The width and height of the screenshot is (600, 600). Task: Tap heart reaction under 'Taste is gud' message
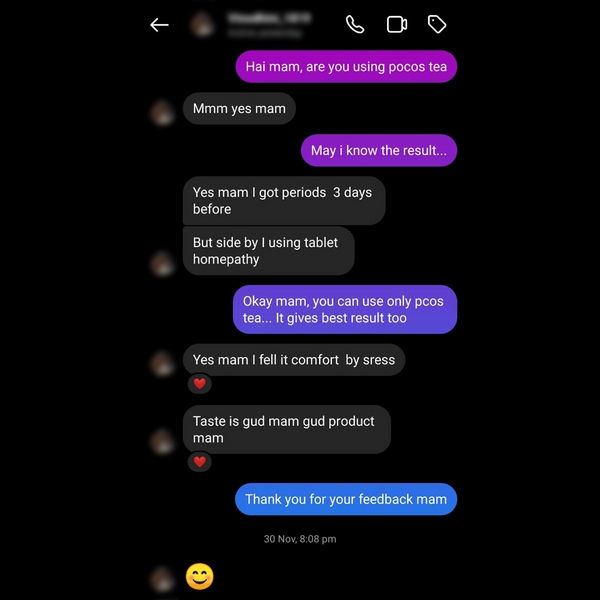199,462
